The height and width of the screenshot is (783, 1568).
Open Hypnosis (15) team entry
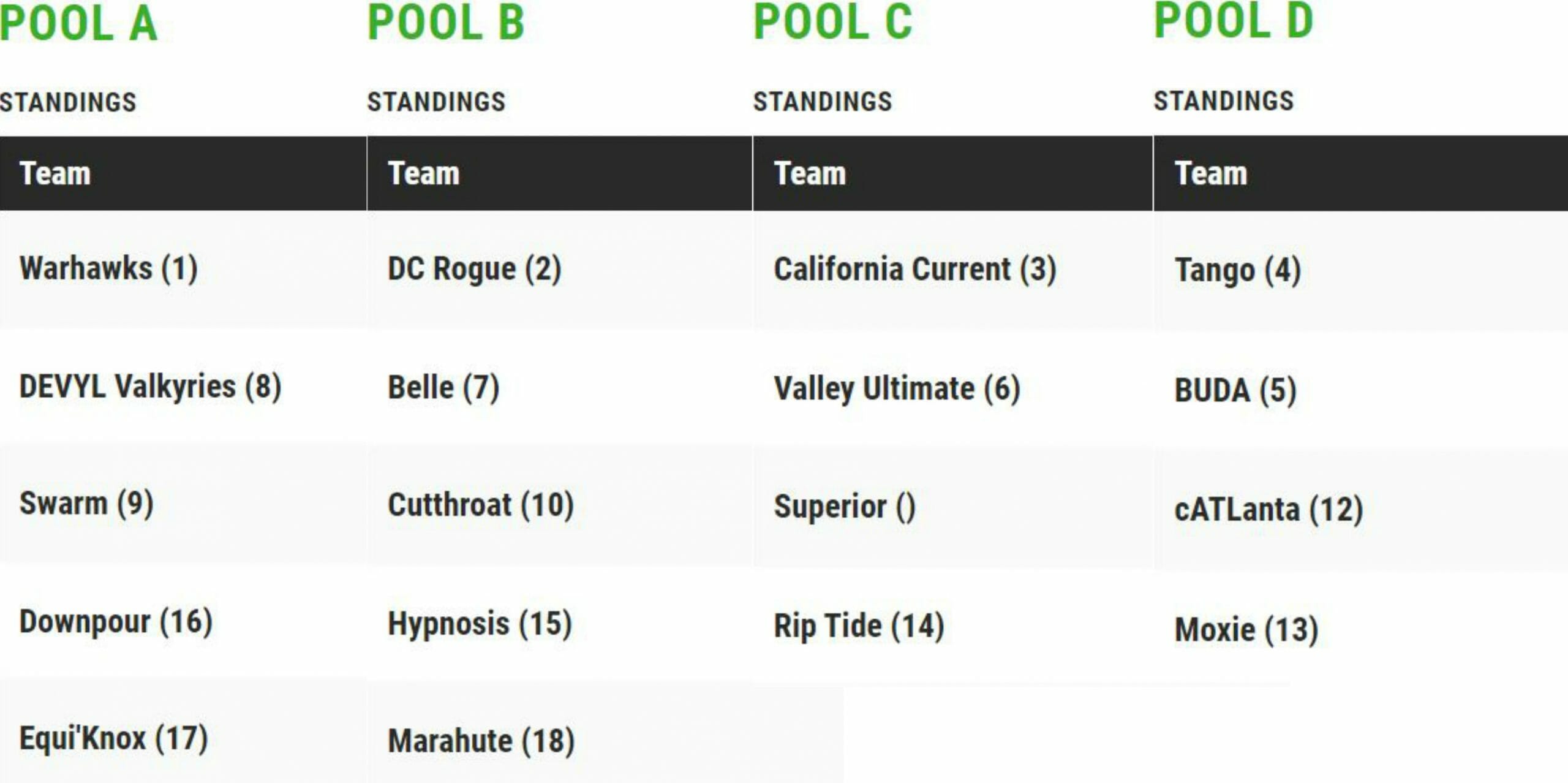tap(480, 624)
